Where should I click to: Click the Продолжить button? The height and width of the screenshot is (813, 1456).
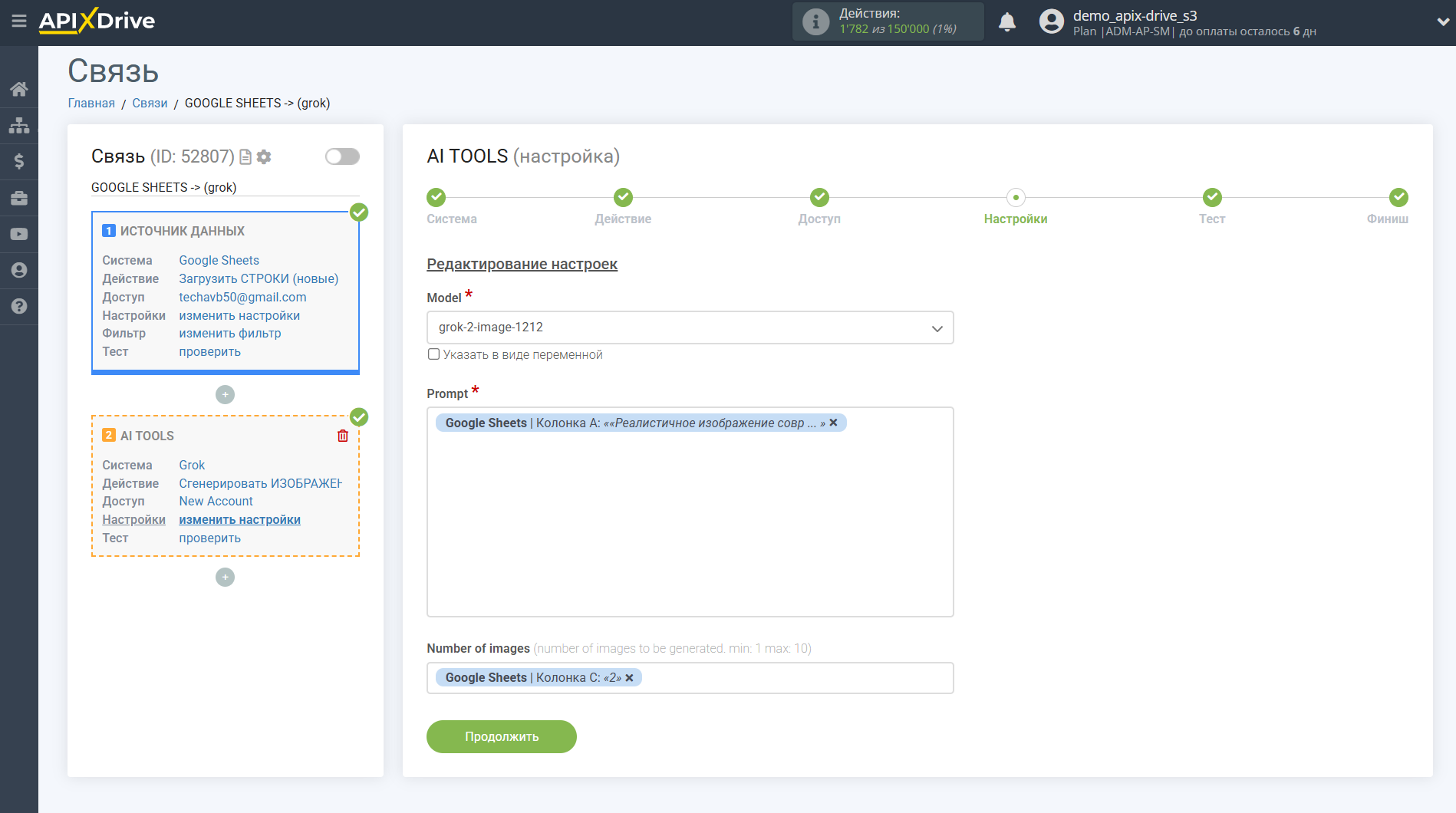click(x=501, y=736)
